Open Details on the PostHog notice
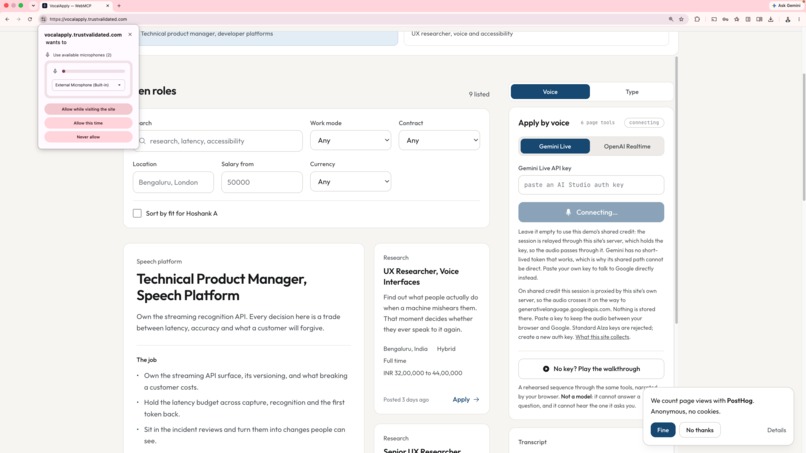 776,430
